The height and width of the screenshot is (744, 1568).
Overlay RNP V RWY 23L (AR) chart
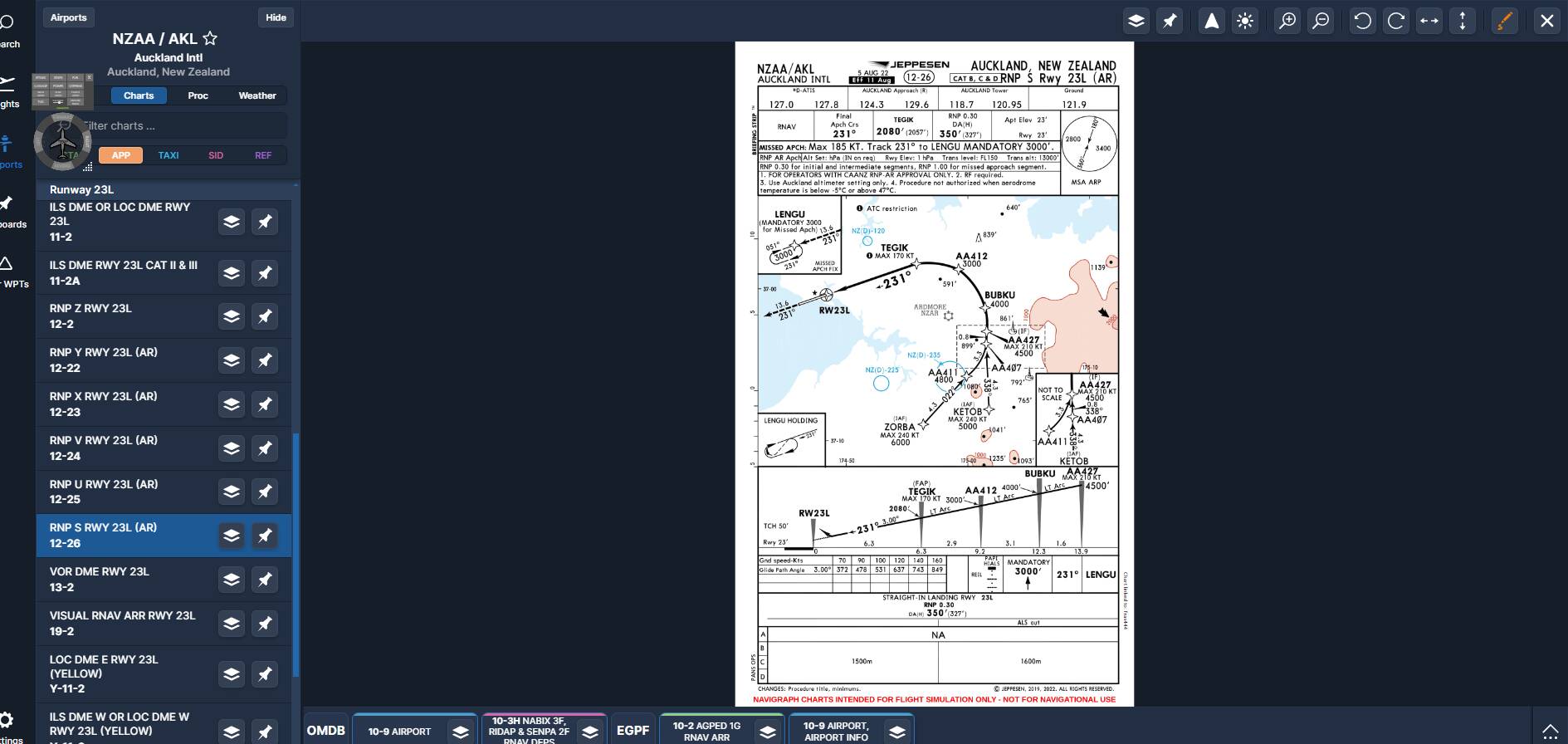(232, 448)
